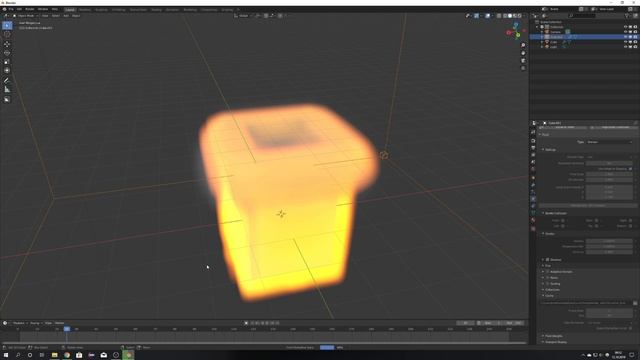Open the outliner filter funnel

coord(627,16)
